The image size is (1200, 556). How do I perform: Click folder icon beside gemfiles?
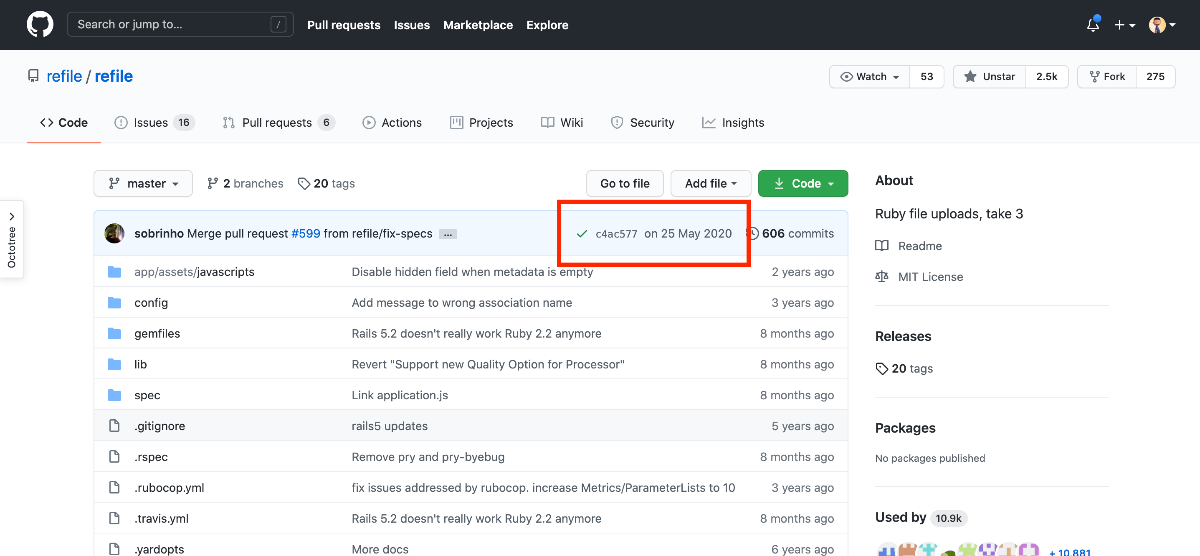114,333
